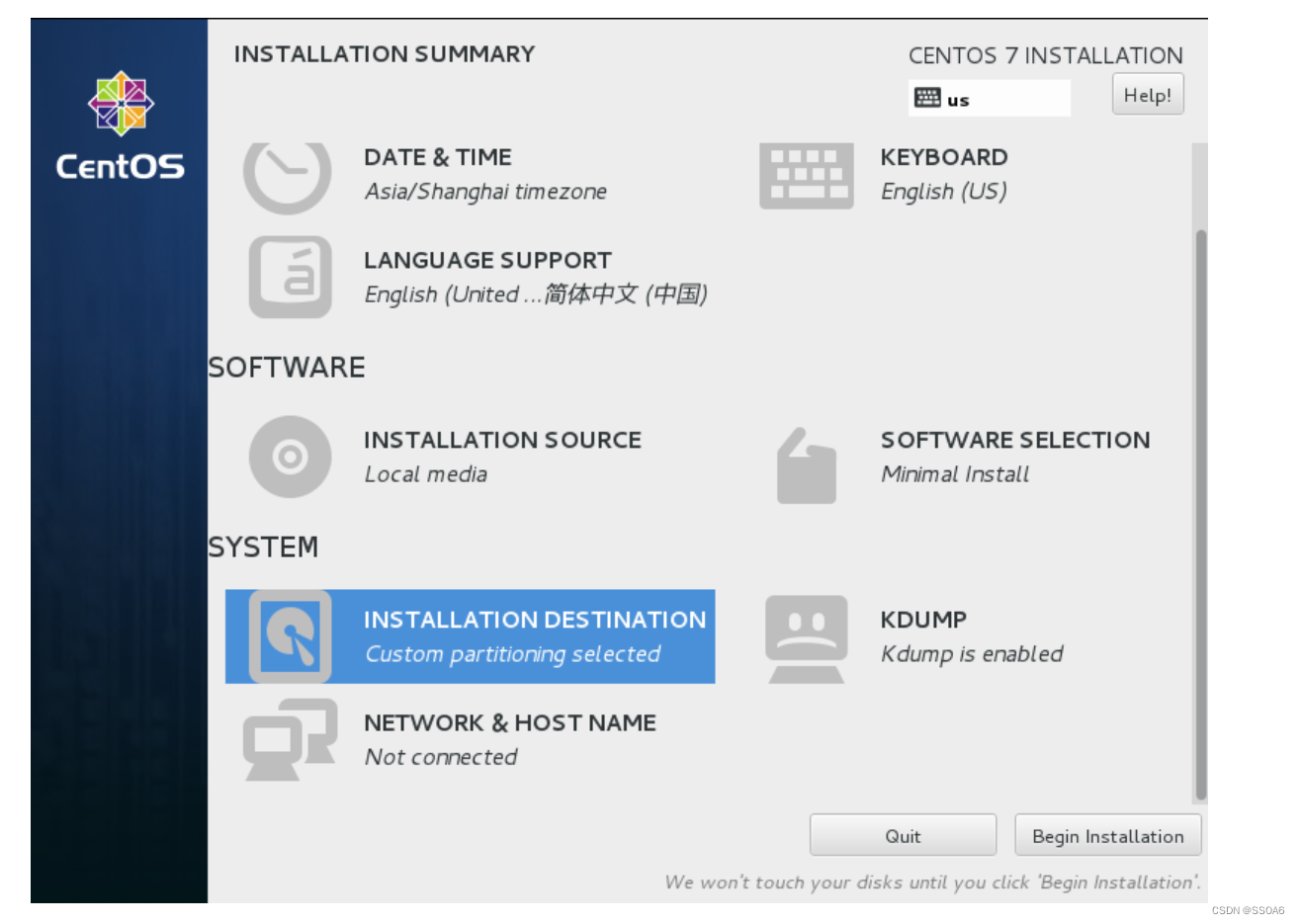Open INSTALLATION DESTINATION partitioning
1300x924 pixels.
pyautogui.click(x=470, y=636)
